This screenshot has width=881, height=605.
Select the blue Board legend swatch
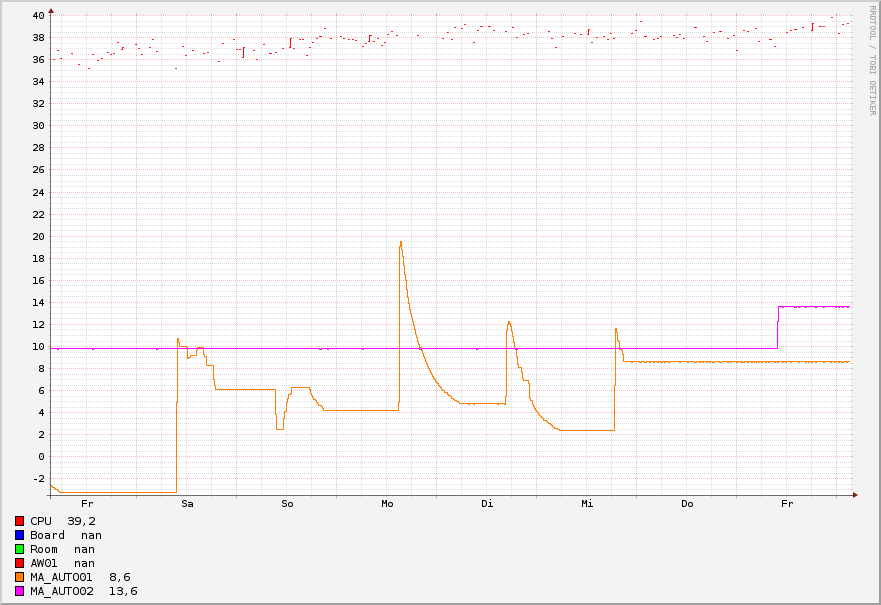20,535
